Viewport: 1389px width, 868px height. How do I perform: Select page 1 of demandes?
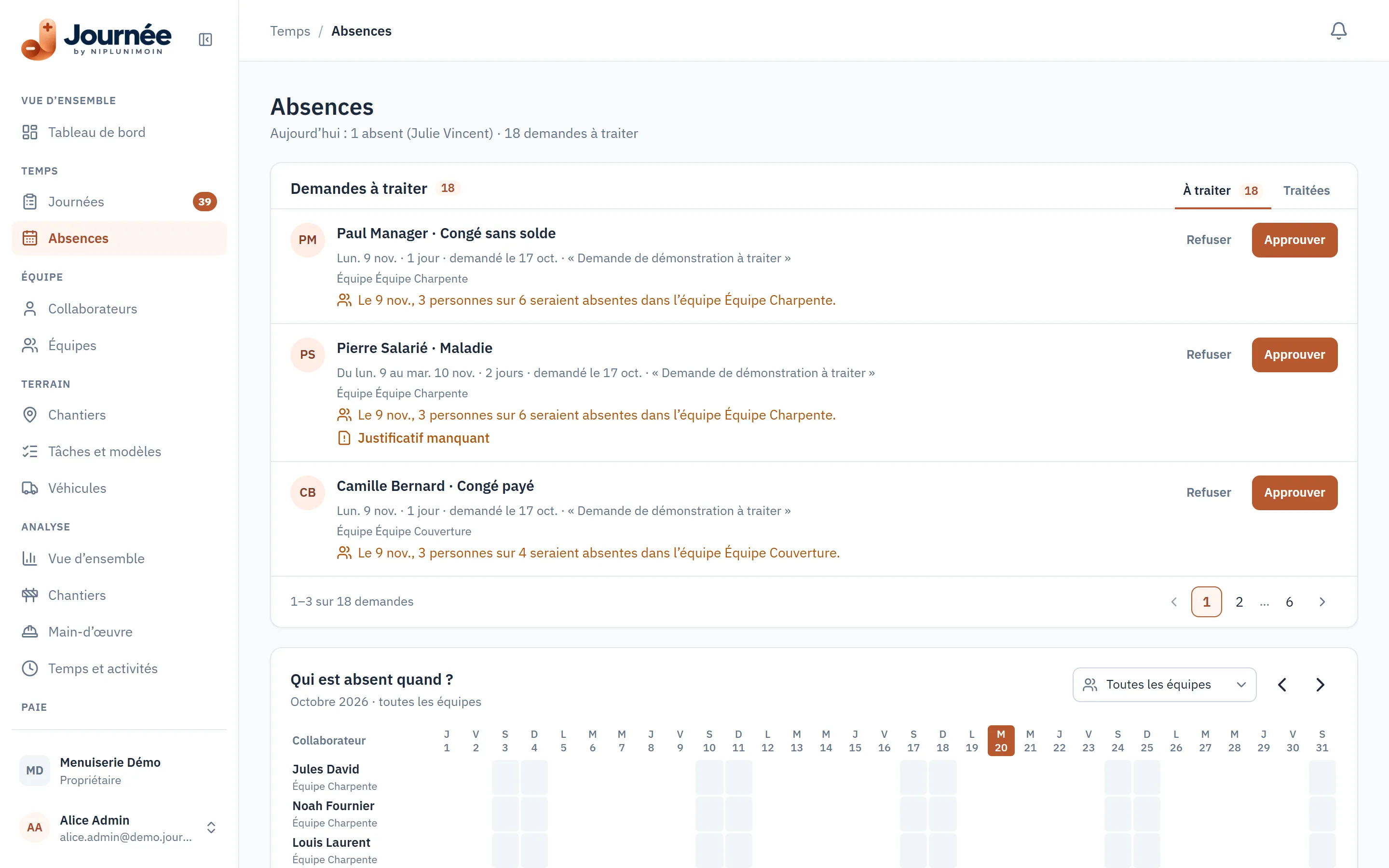point(1206,602)
